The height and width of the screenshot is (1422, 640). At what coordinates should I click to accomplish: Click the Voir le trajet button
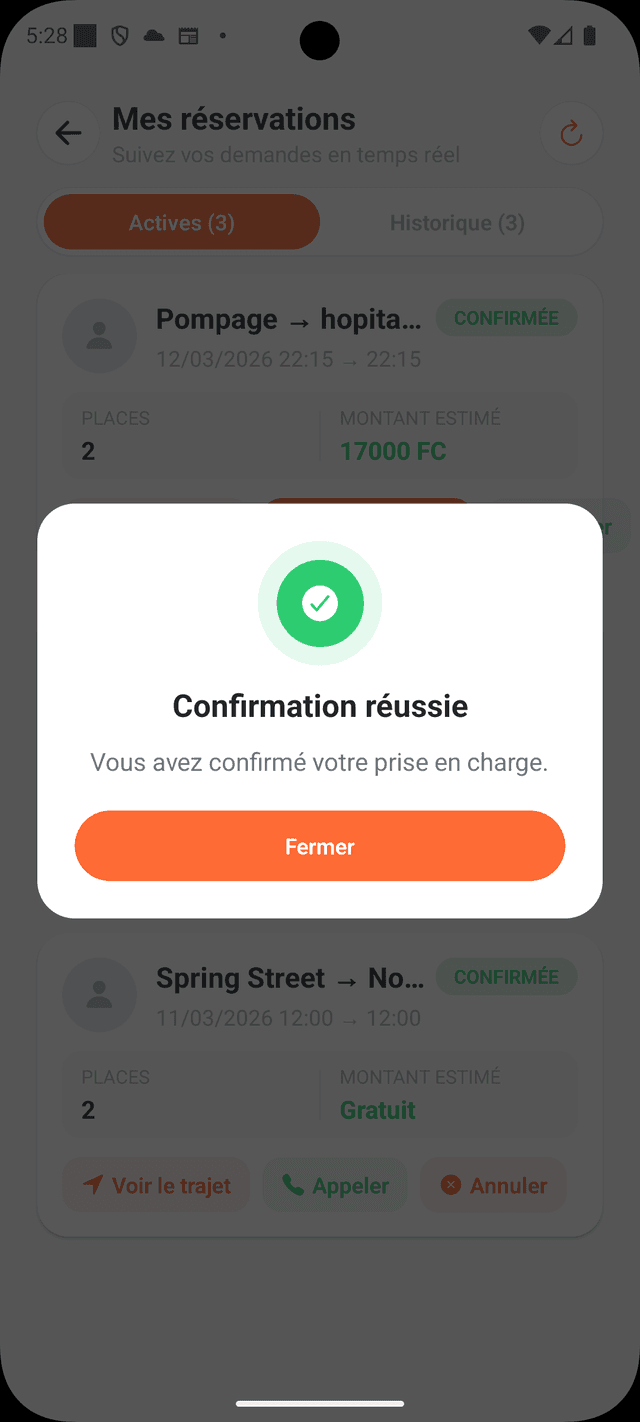156,1185
